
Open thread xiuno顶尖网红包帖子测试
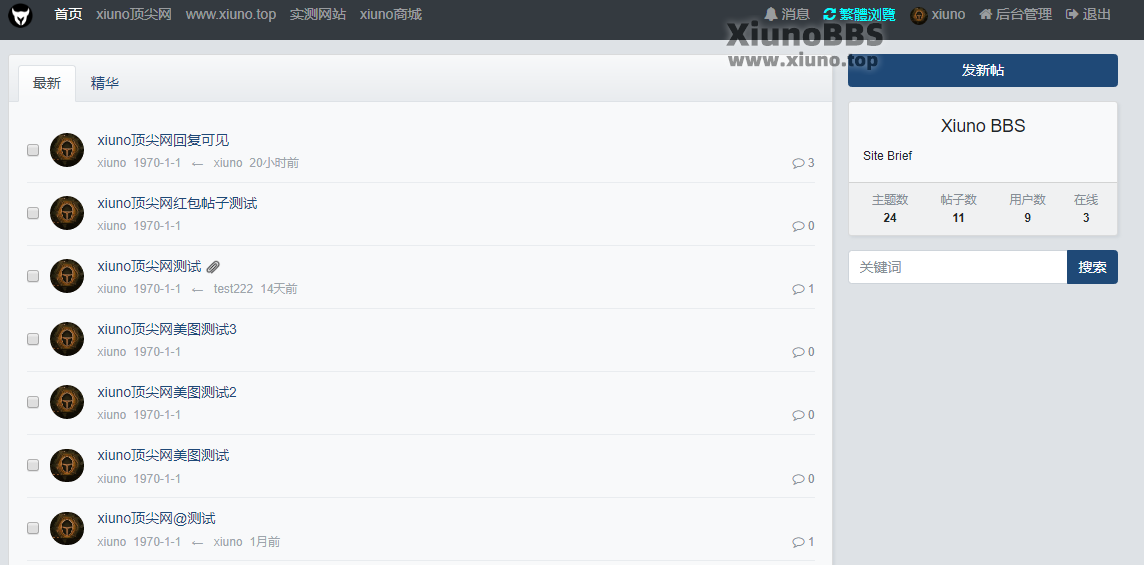pos(177,203)
